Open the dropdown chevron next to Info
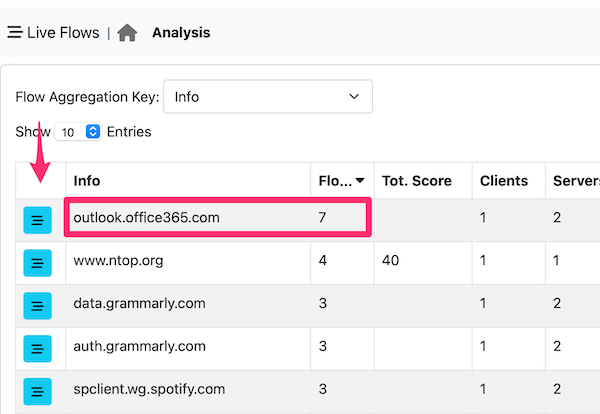Screen dimensions: 600x414 pos(354,96)
